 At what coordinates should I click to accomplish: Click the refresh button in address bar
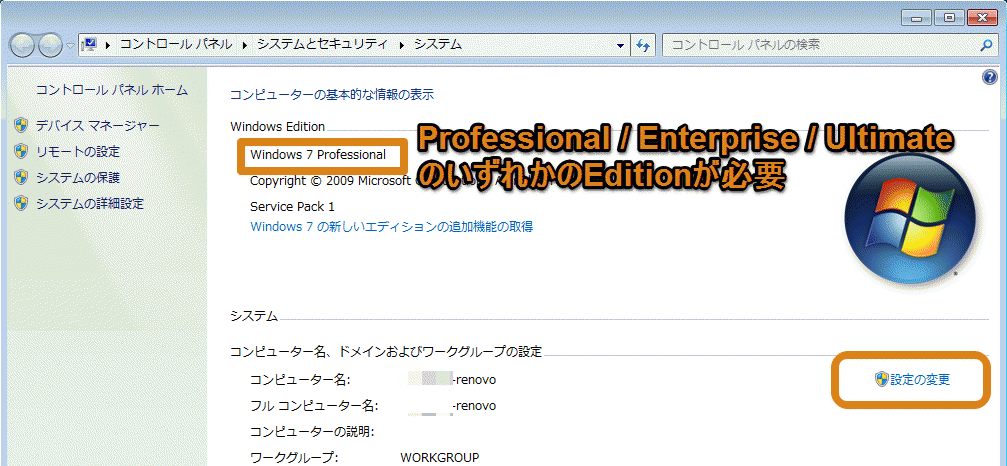tap(643, 45)
